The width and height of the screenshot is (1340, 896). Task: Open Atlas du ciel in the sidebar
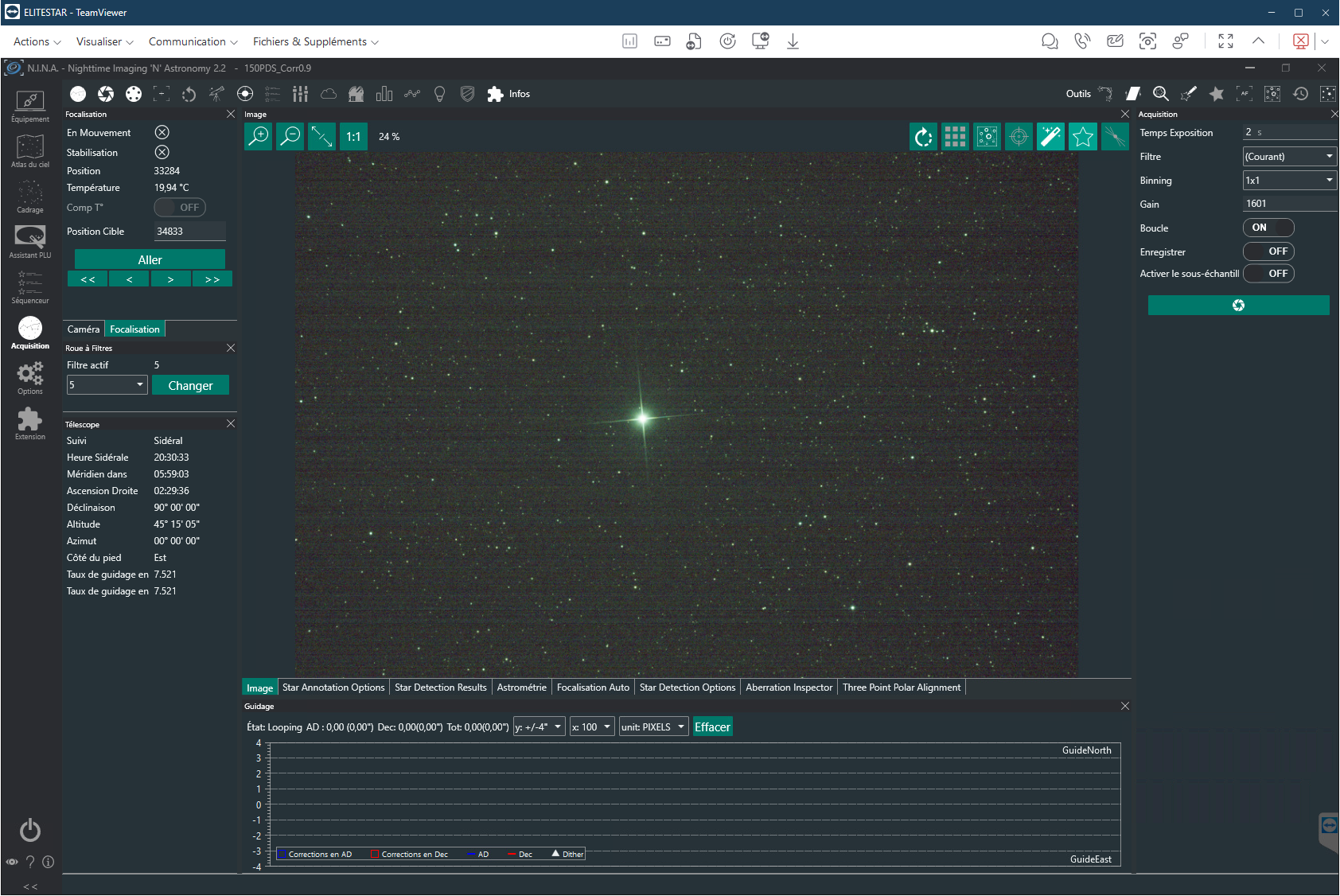tap(30, 152)
